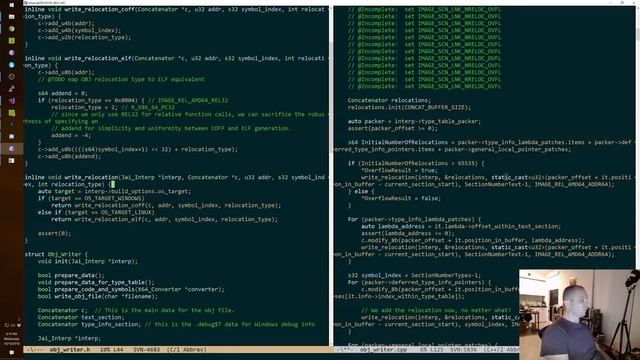Click 'assert(lambda_address >= 0);' line
This screenshot has height=360, width=640.
pos(408,233)
